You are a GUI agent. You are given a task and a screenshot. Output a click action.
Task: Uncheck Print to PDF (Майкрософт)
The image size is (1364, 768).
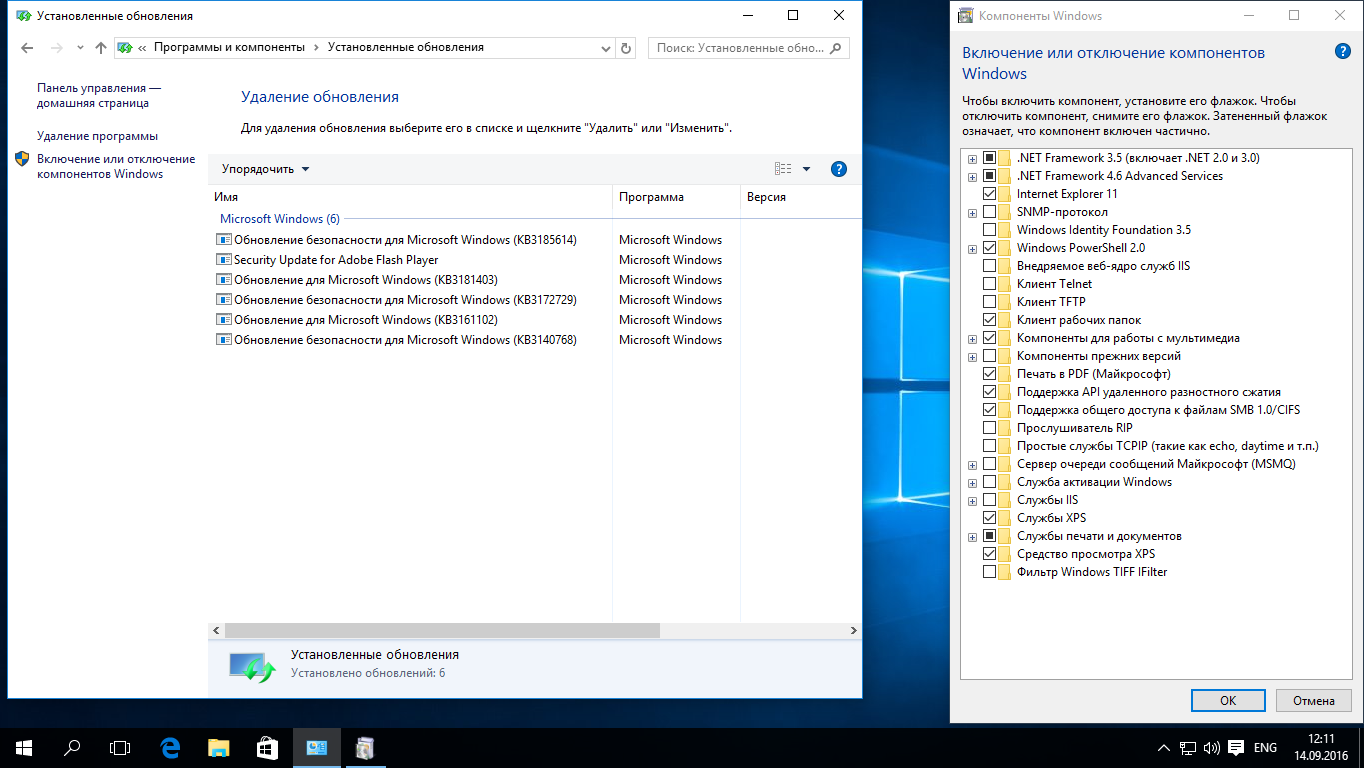990,374
